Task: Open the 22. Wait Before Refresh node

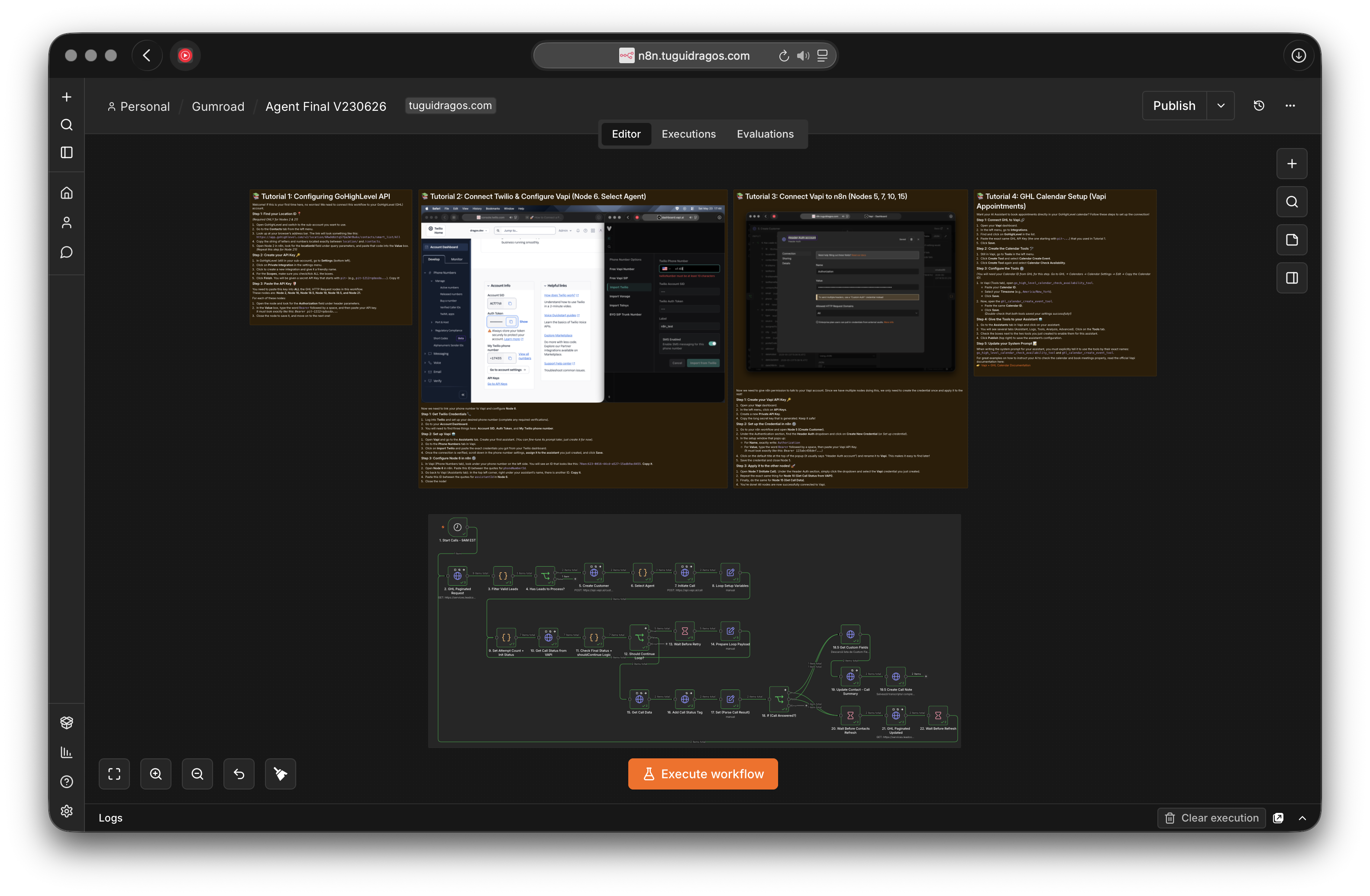Action: (x=938, y=716)
